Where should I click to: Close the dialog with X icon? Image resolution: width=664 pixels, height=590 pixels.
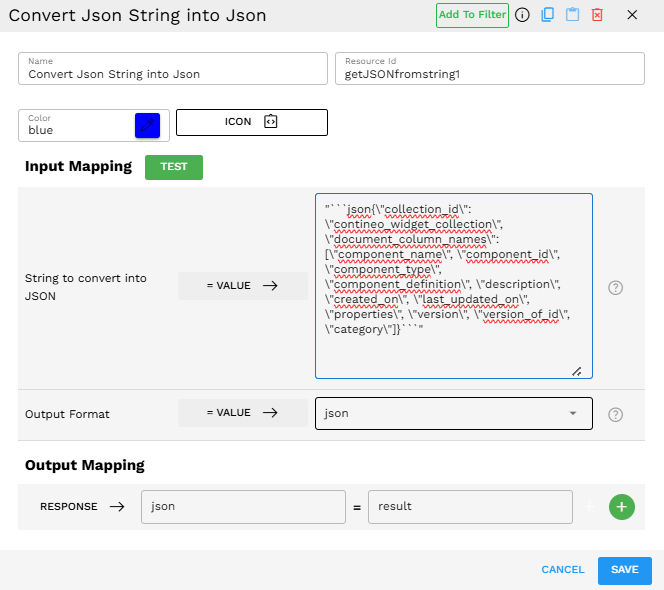632,15
